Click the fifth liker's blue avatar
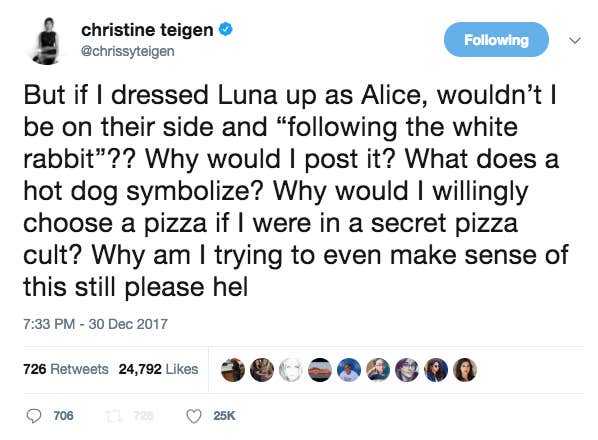The height and width of the screenshot is (440, 598). tap(349, 370)
